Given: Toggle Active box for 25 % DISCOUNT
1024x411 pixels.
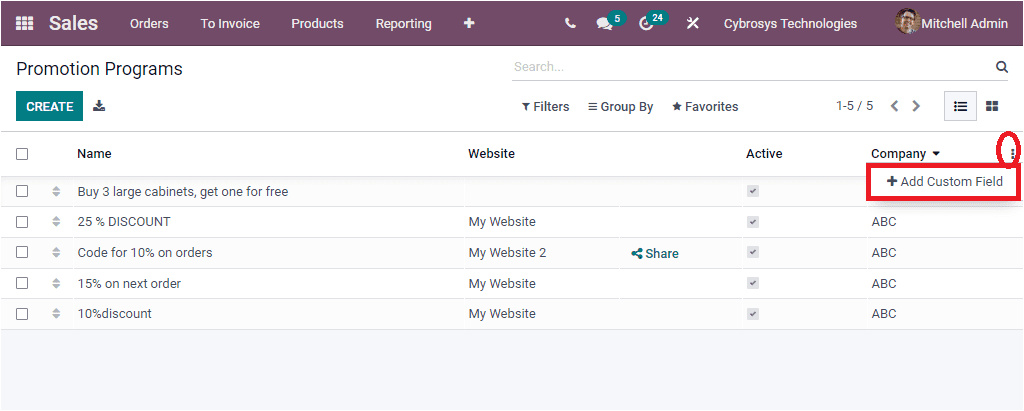Looking at the screenshot, I should tap(753, 222).
